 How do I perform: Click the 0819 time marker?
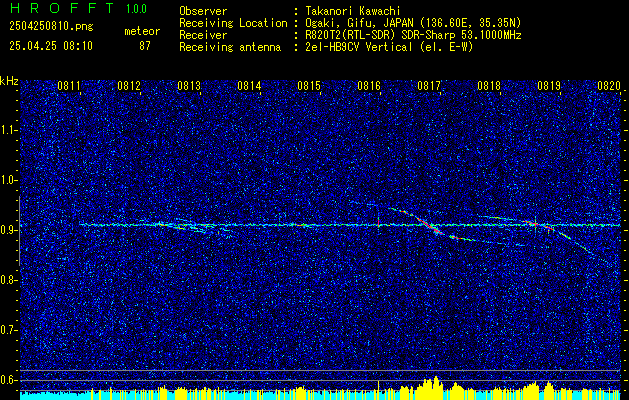click(549, 86)
